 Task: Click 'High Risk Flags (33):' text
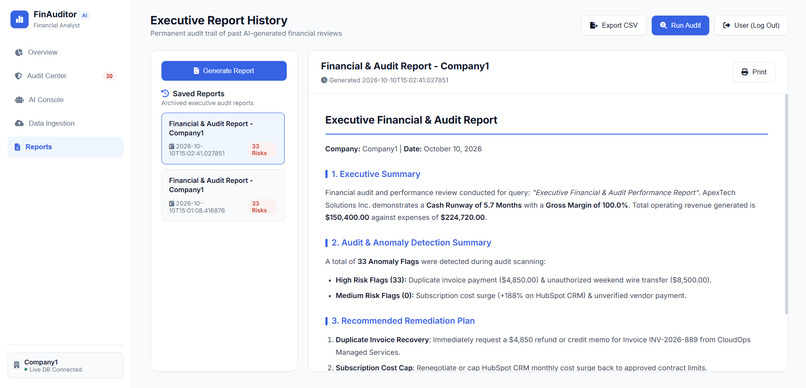tap(371, 280)
